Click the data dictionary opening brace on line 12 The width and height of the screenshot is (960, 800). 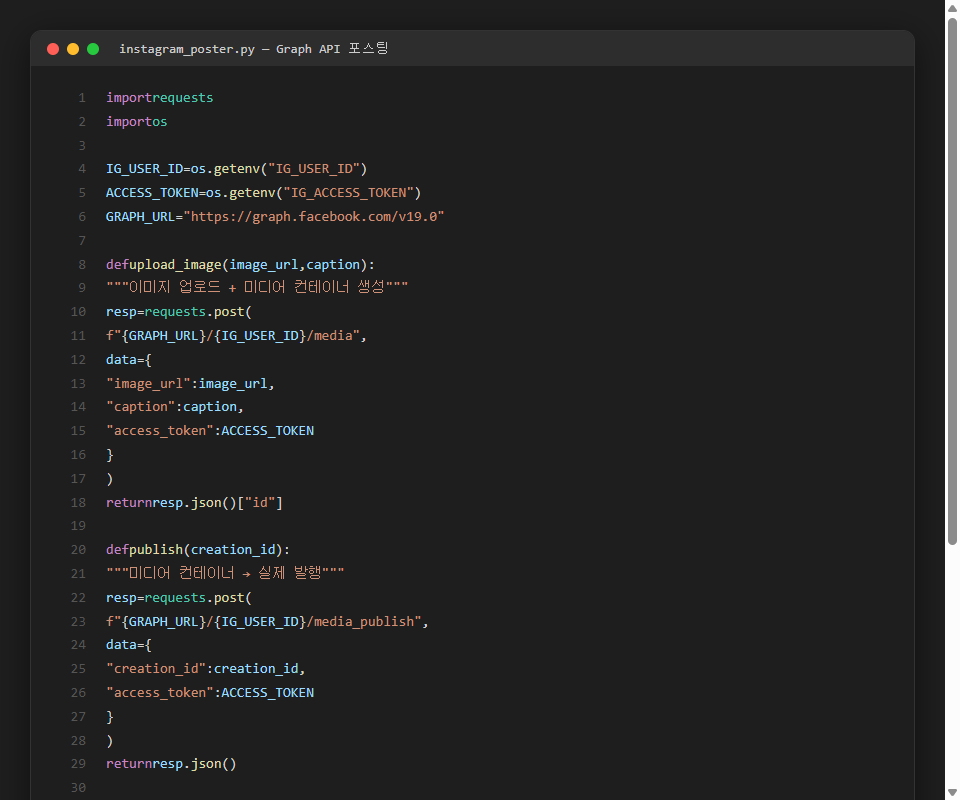(x=150, y=359)
